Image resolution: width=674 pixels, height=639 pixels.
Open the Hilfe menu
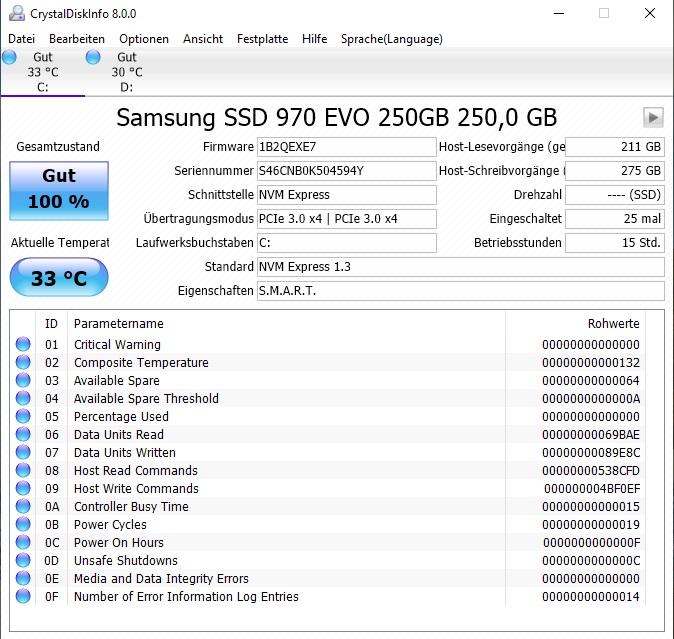(315, 39)
